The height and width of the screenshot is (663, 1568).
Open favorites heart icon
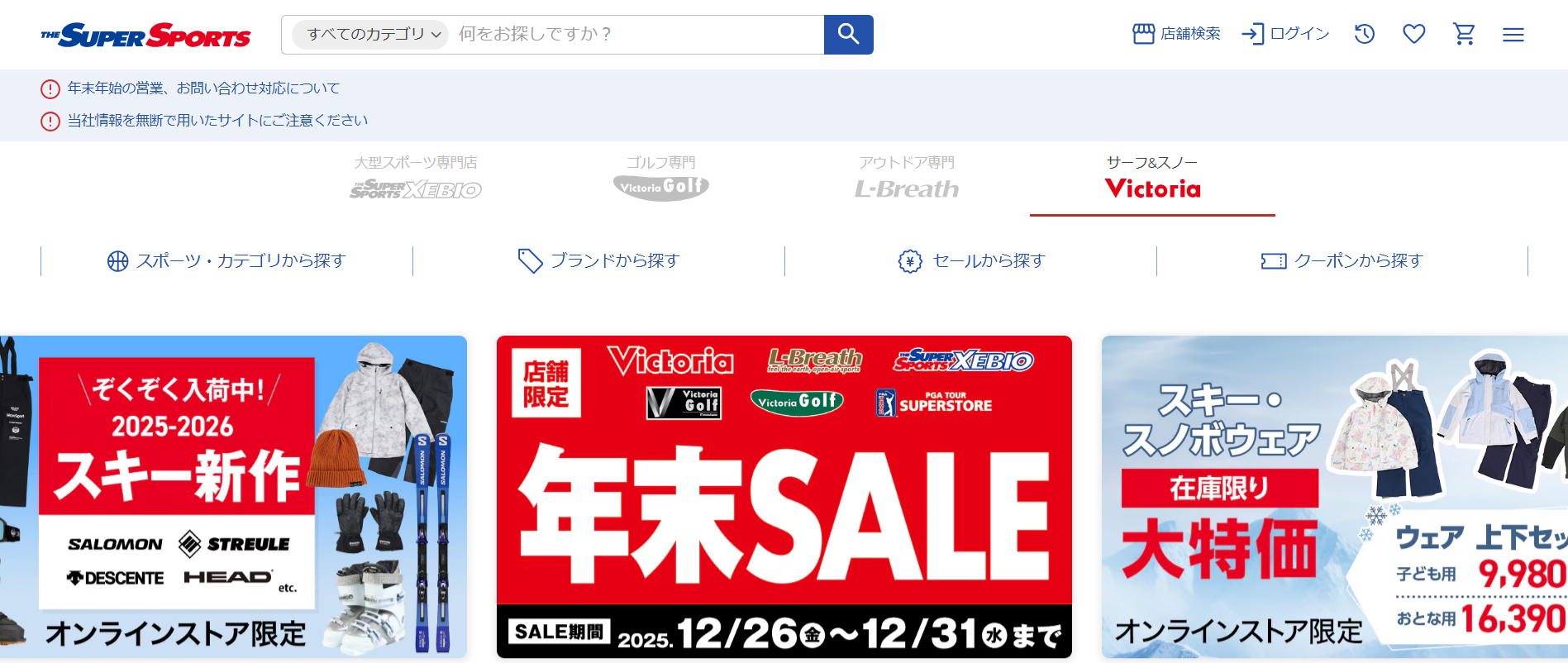[1414, 34]
